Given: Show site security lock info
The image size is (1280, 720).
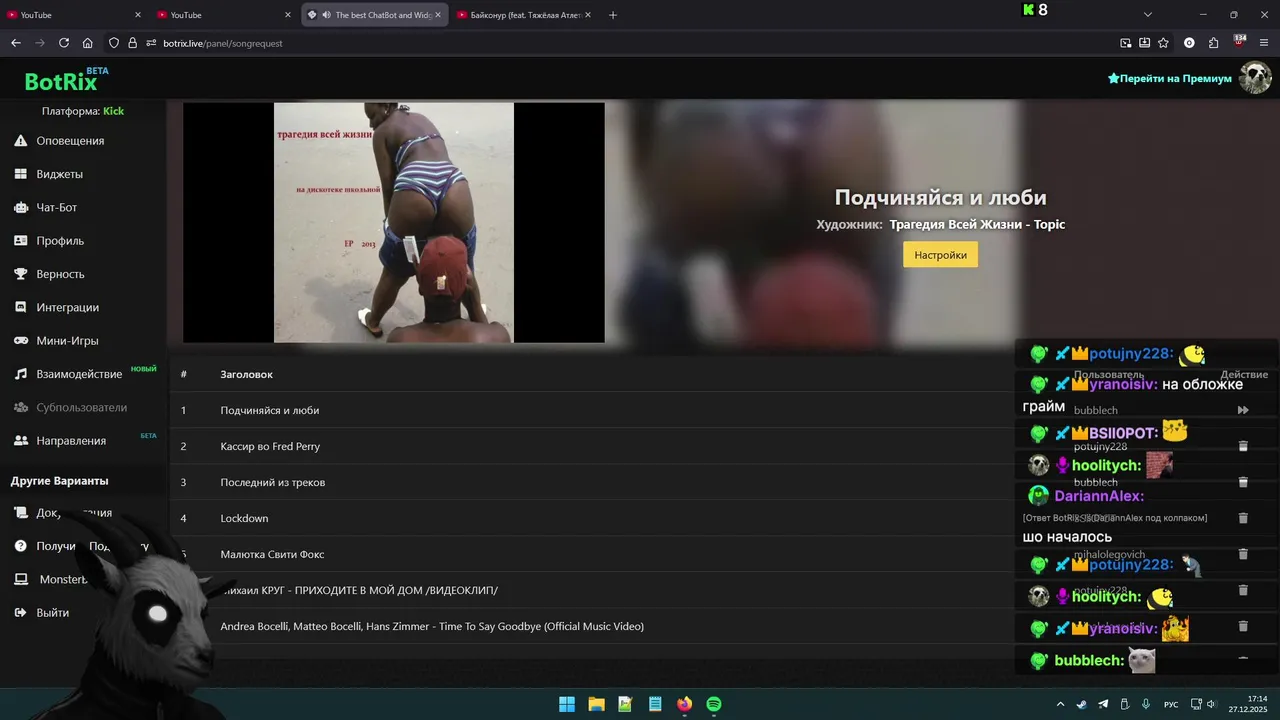Looking at the screenshot, I should pyautogui.click(x=132, y=43).
